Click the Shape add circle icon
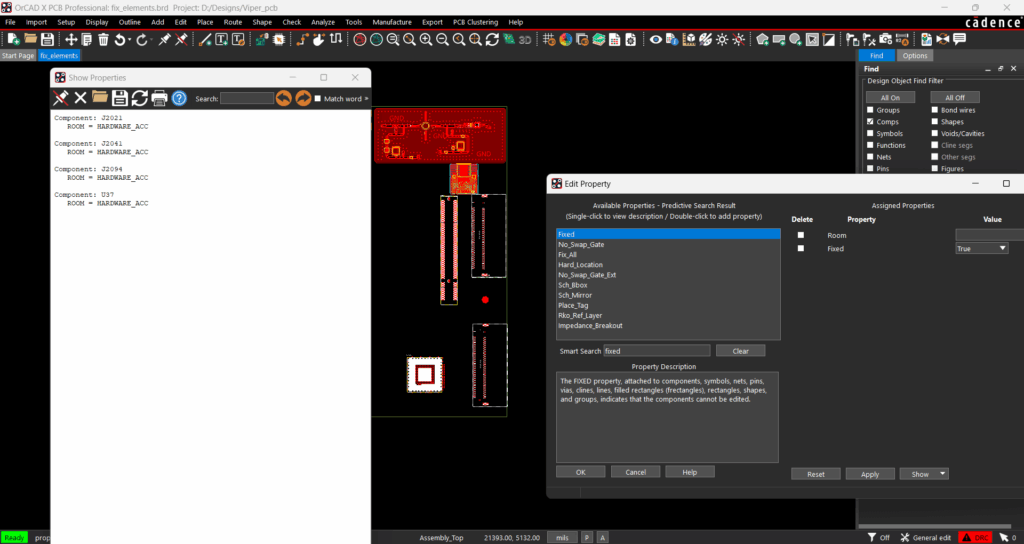The image size is (1024, 544). coord(795,39)
